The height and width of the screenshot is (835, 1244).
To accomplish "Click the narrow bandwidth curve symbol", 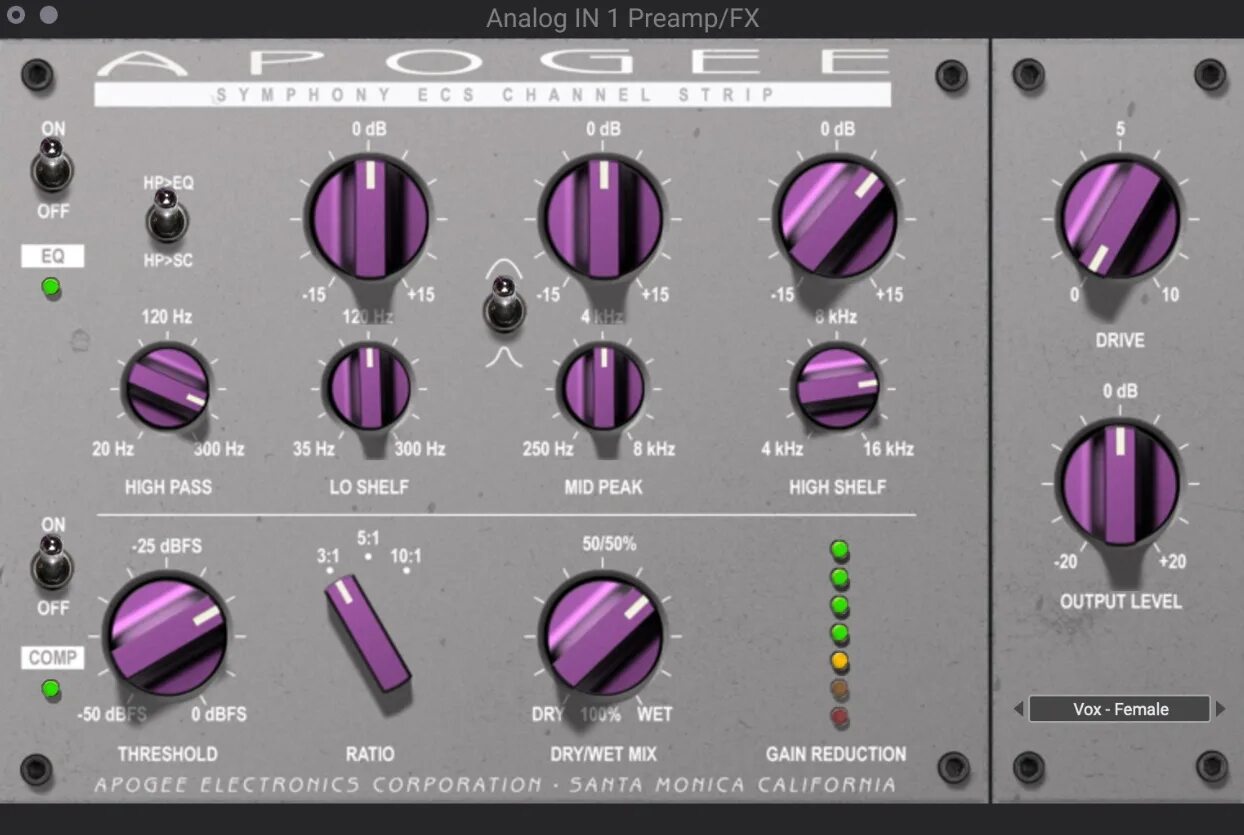I will point(504,356).
